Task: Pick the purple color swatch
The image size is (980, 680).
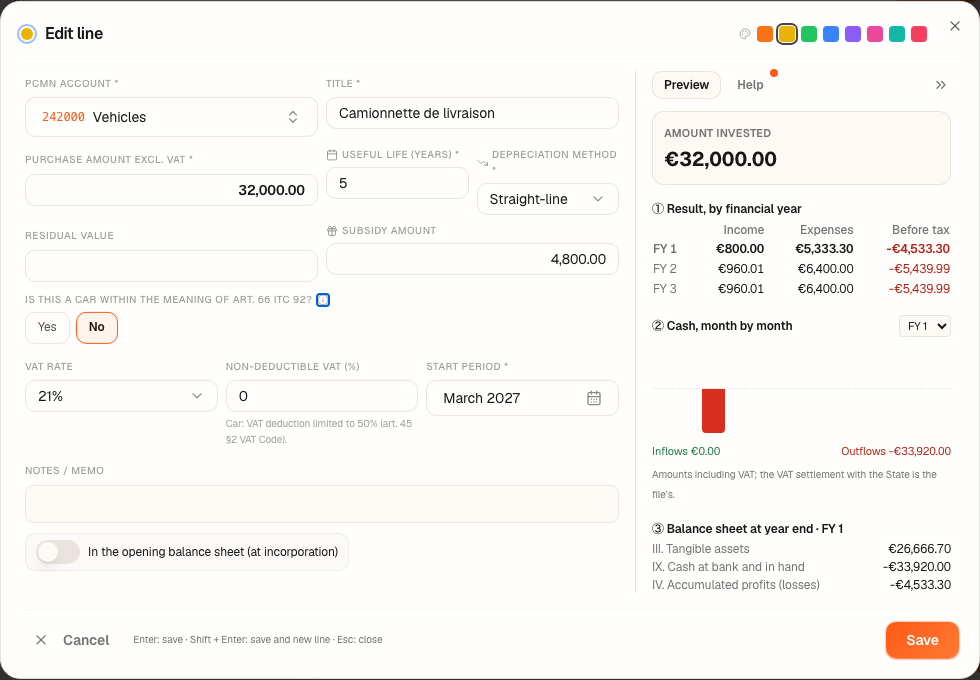Action: 852,34
